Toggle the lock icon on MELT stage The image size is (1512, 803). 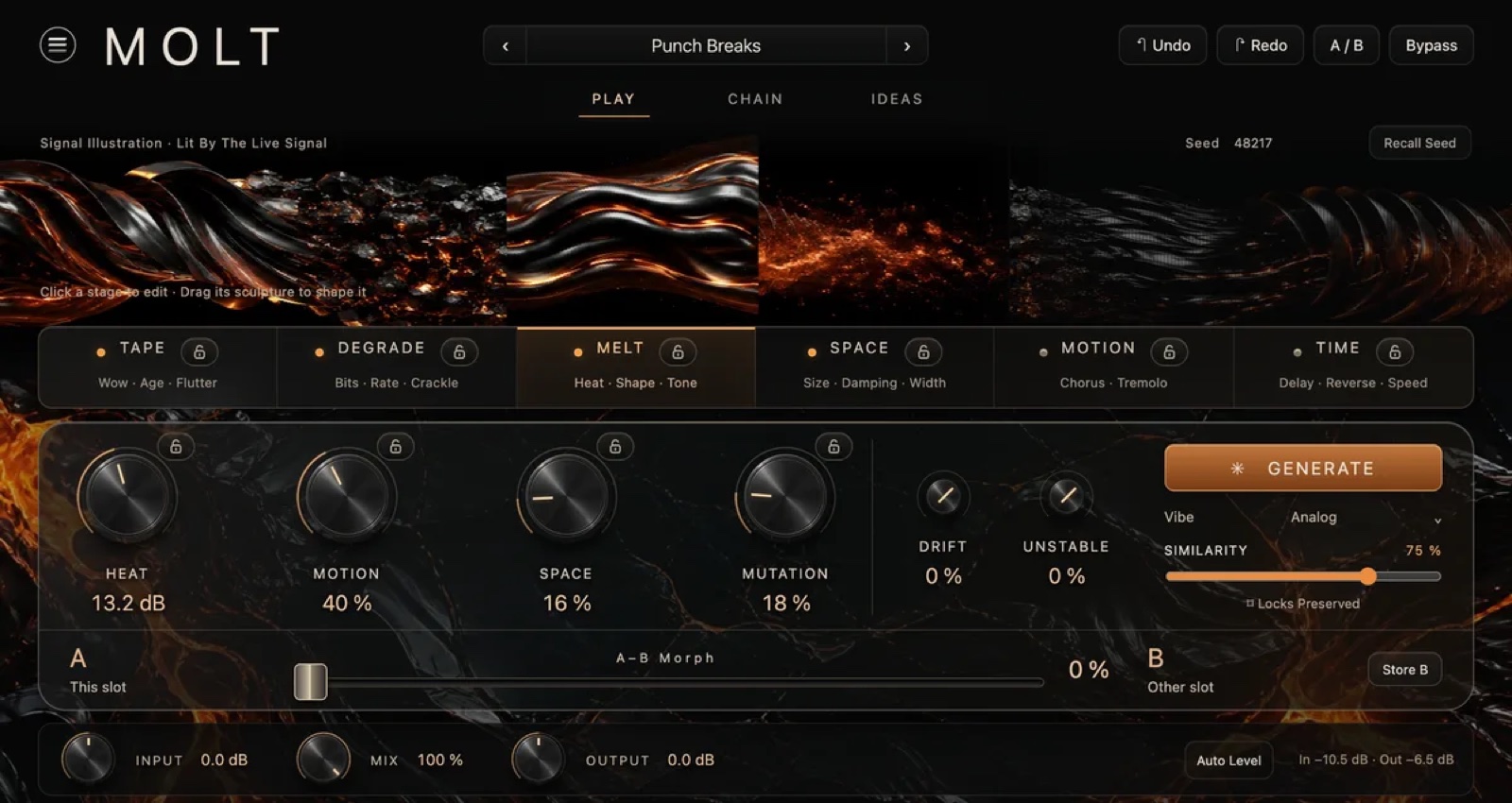[678, 351]
